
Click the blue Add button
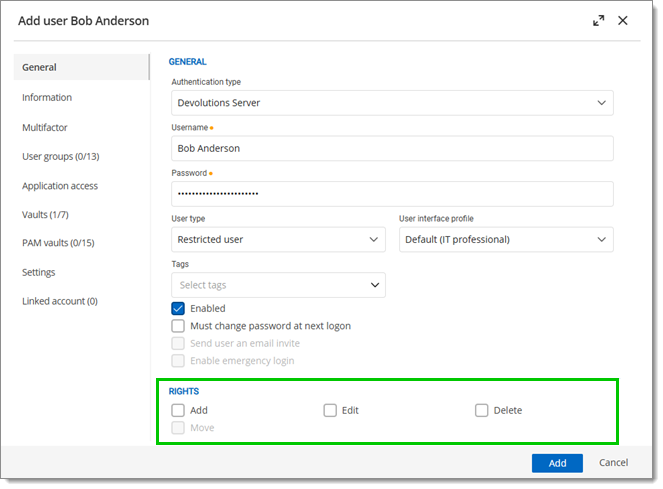tap(557, 463)
